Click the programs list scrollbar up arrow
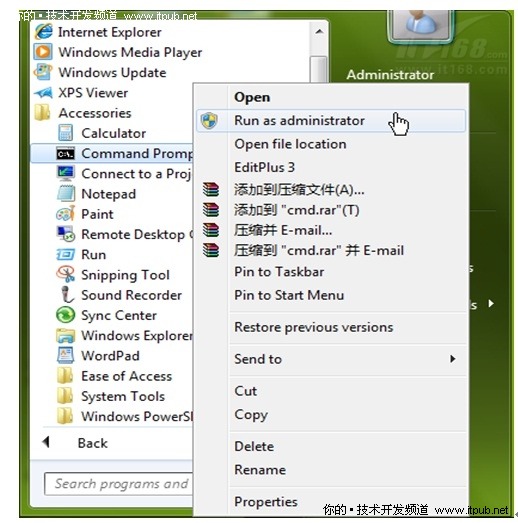Viewport: 518px width, 523px height. [x=319, y=32]
